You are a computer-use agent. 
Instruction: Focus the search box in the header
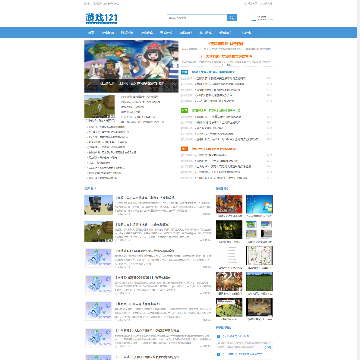pos(197,18)
